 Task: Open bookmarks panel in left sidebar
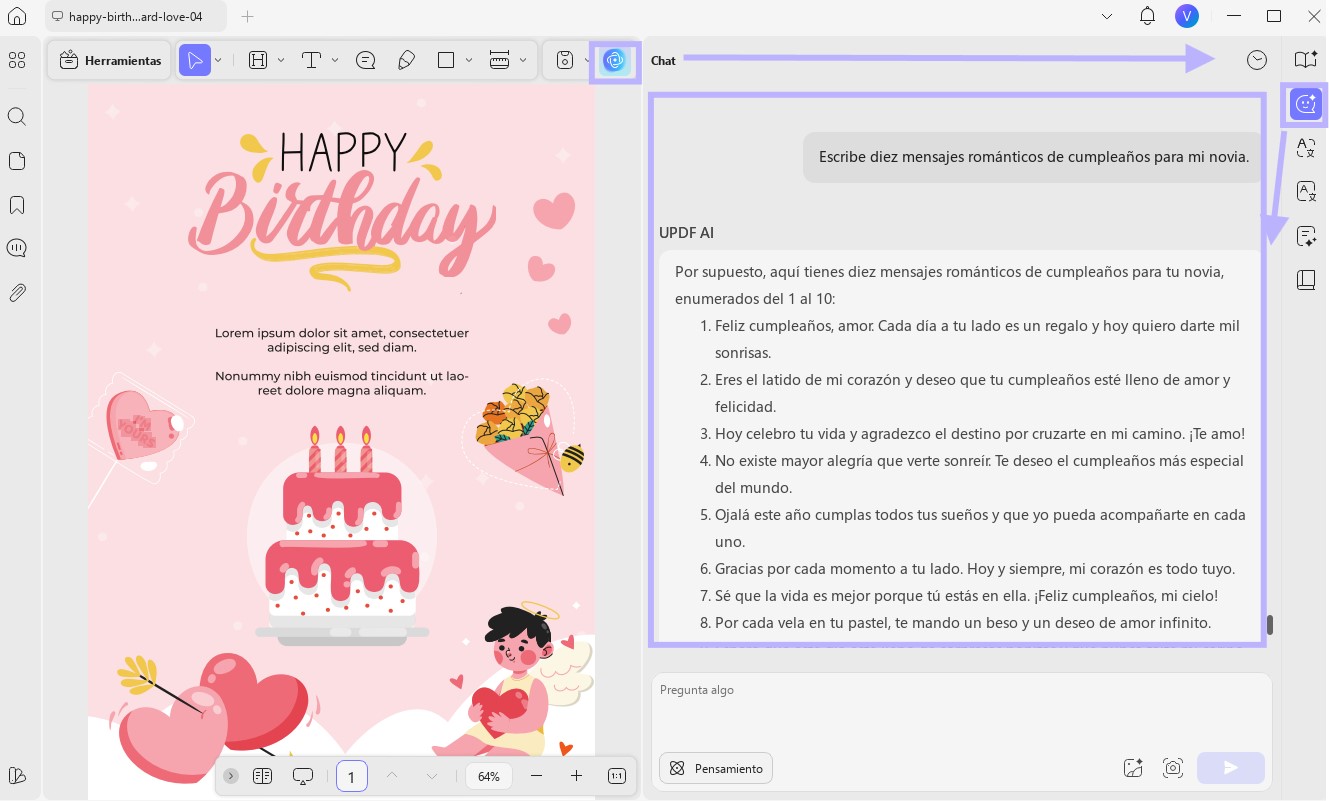pos(16,205)
